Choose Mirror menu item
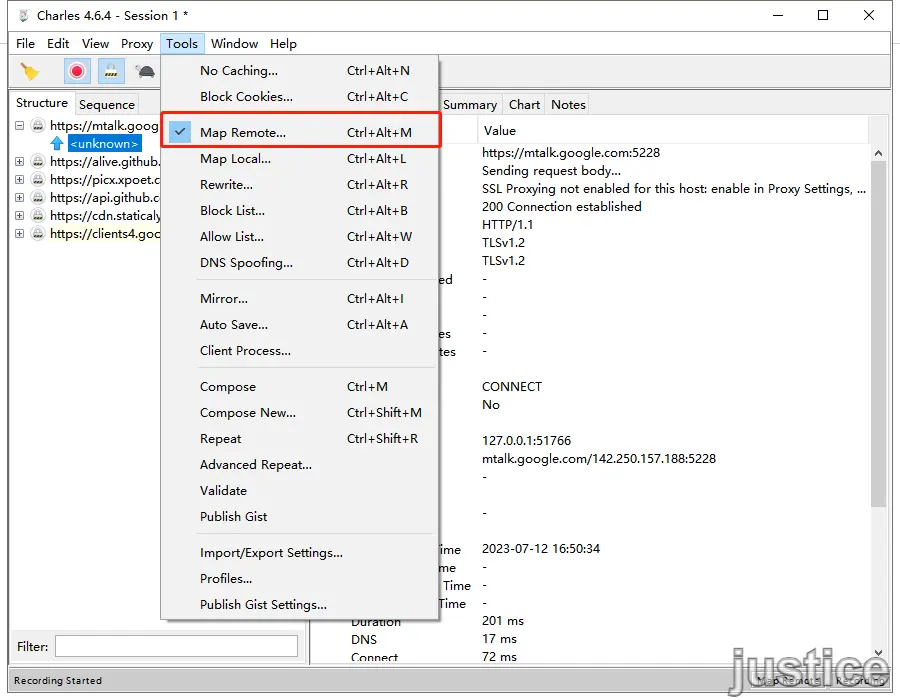The width and height of the screenshot is (900, 700). (x=301, y=299)
